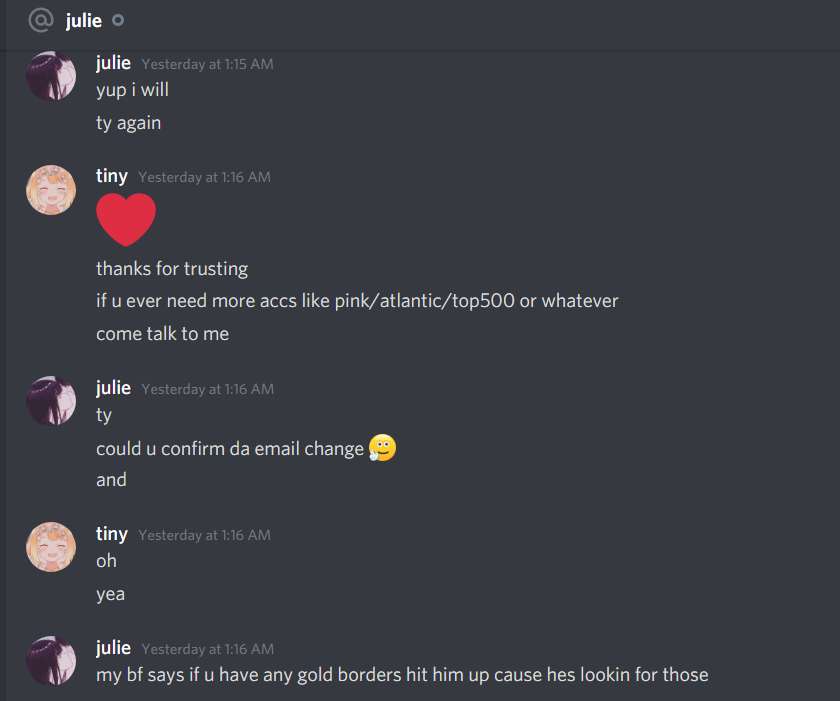Click username julie at 1:15 AM message
This screenshot has height=701, width=840.
click(x=114, y=63)
